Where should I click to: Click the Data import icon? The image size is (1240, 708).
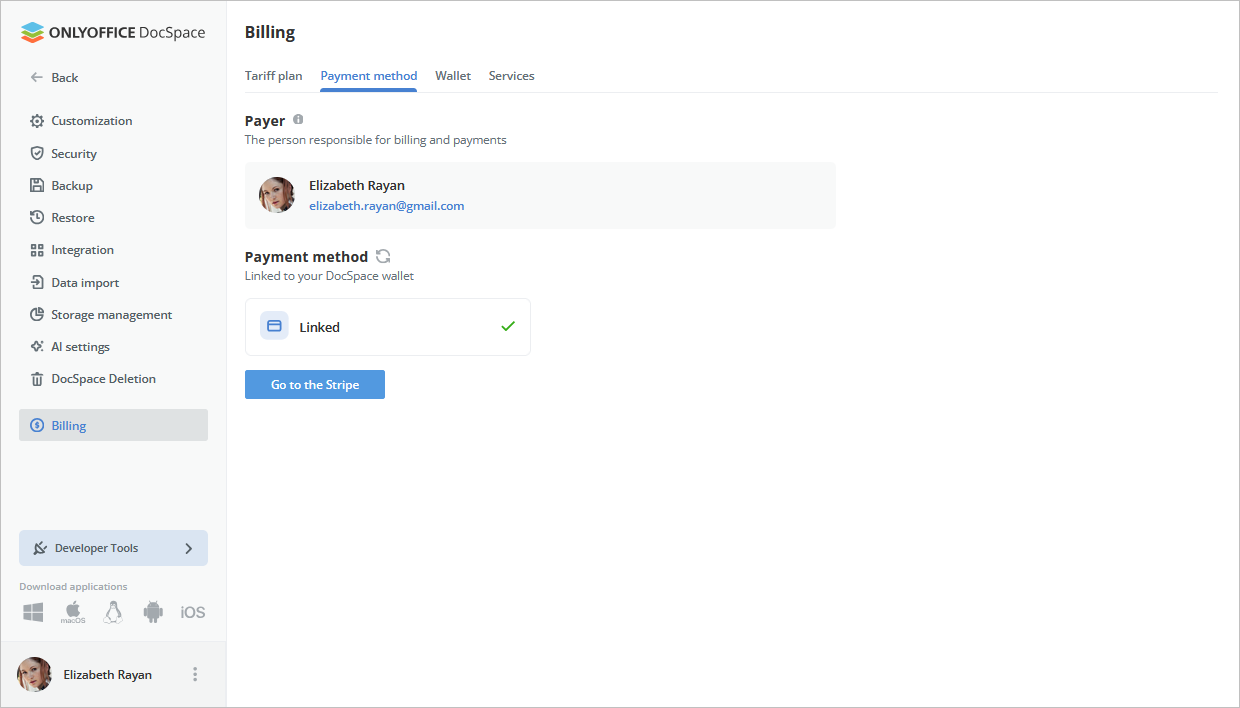click(x=37, y=282)
